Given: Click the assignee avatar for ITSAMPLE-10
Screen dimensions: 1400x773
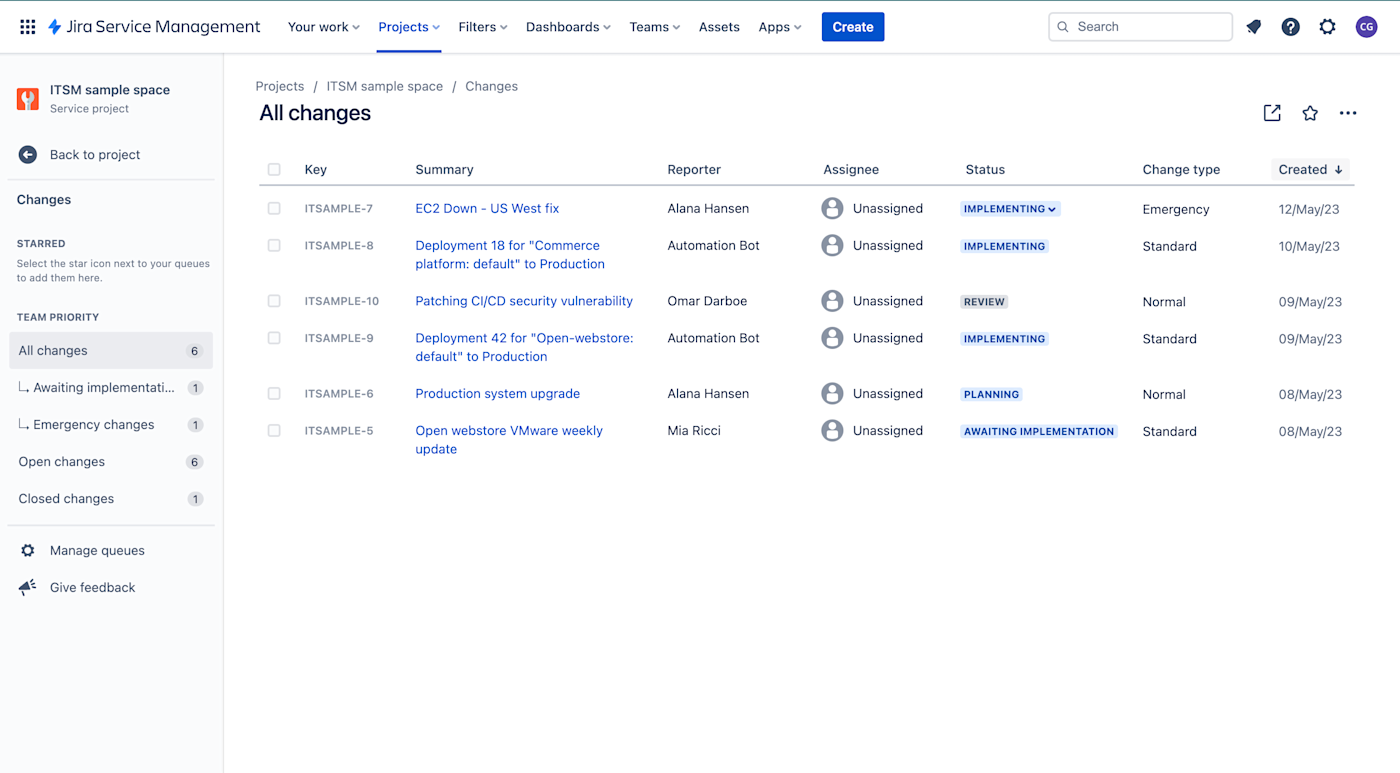Looking at the screenshot, I should pyautogui.click(x=832, y=301).
